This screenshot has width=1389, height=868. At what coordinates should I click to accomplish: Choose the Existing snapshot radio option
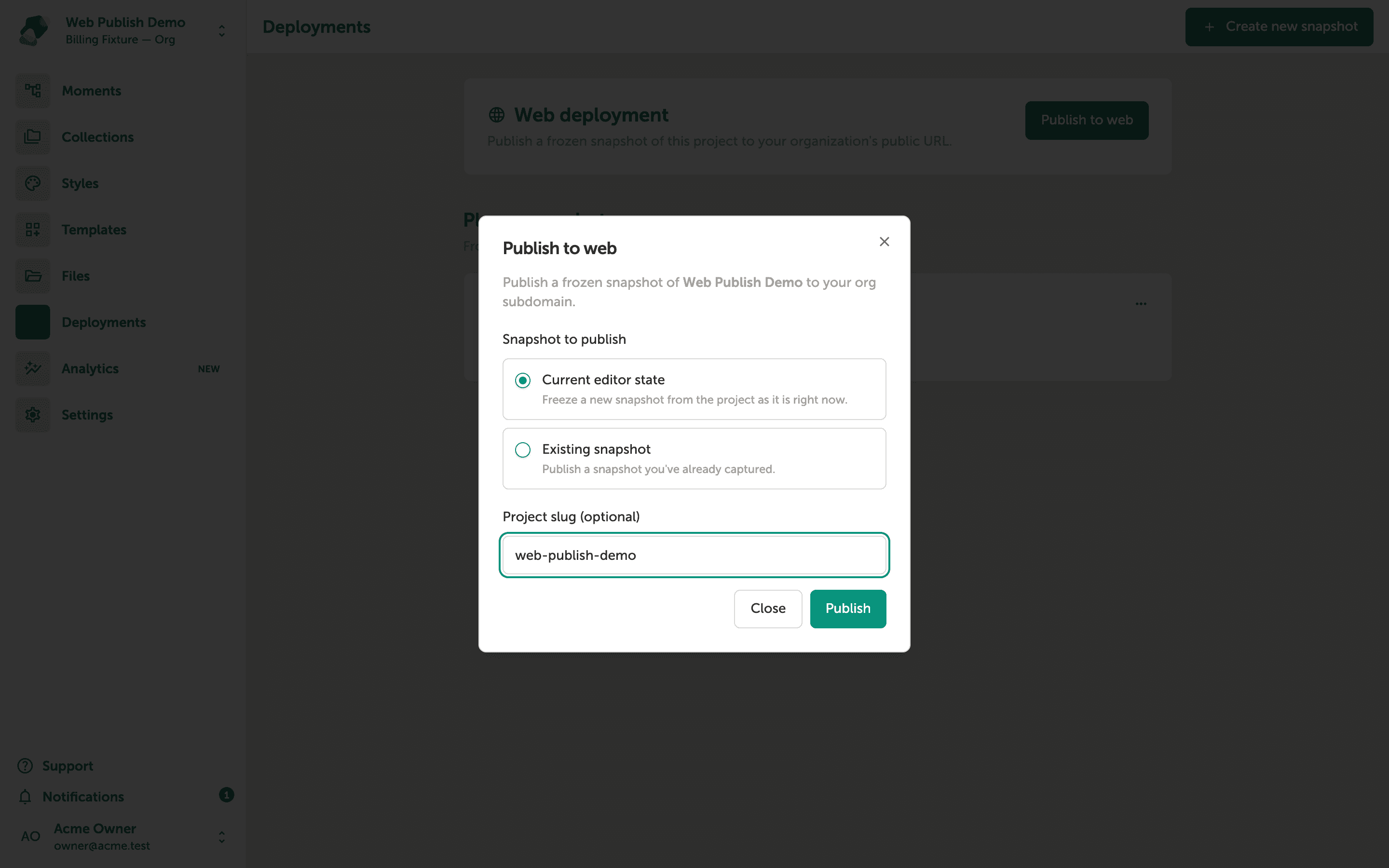click(694, 459)
